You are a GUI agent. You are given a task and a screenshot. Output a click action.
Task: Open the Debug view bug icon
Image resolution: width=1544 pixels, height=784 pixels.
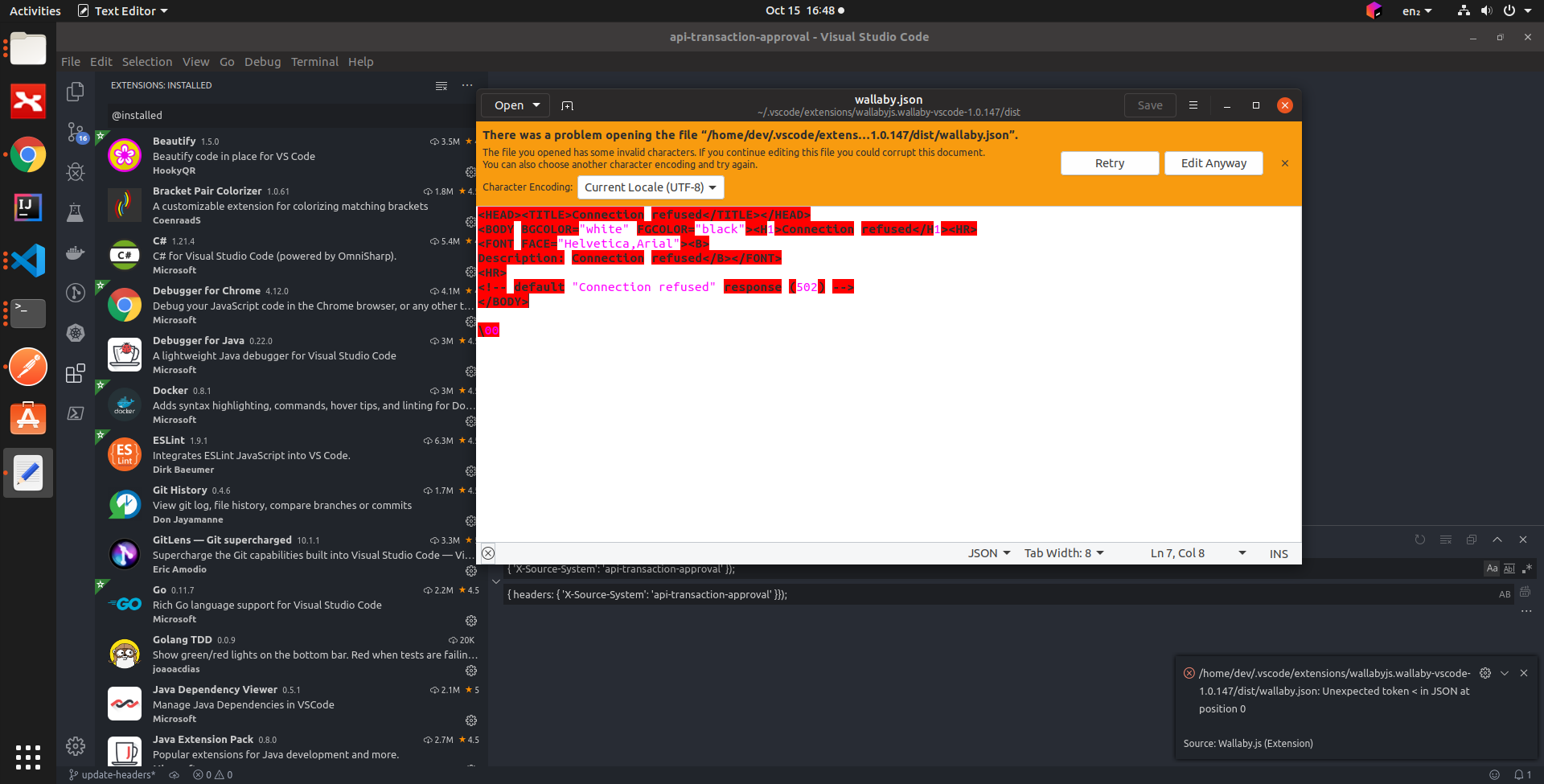(76, 172)
